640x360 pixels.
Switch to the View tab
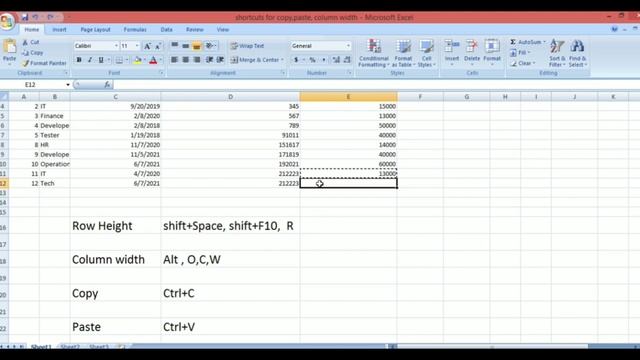[x=223, y=30]
